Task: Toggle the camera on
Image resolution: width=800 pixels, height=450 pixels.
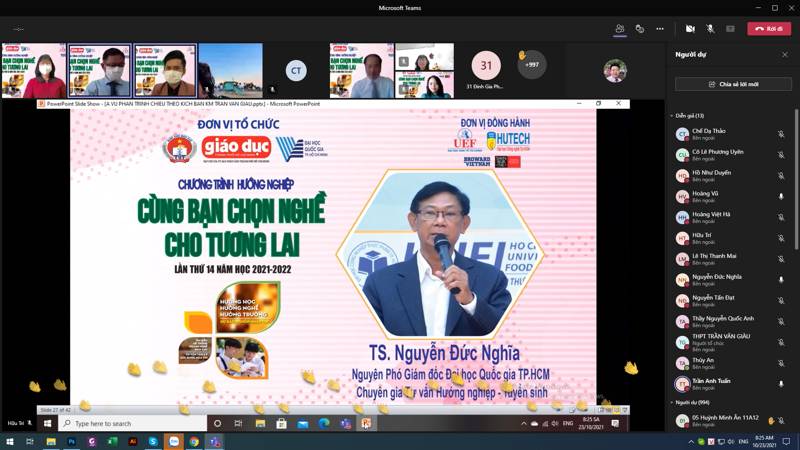Action: point(690,29)
